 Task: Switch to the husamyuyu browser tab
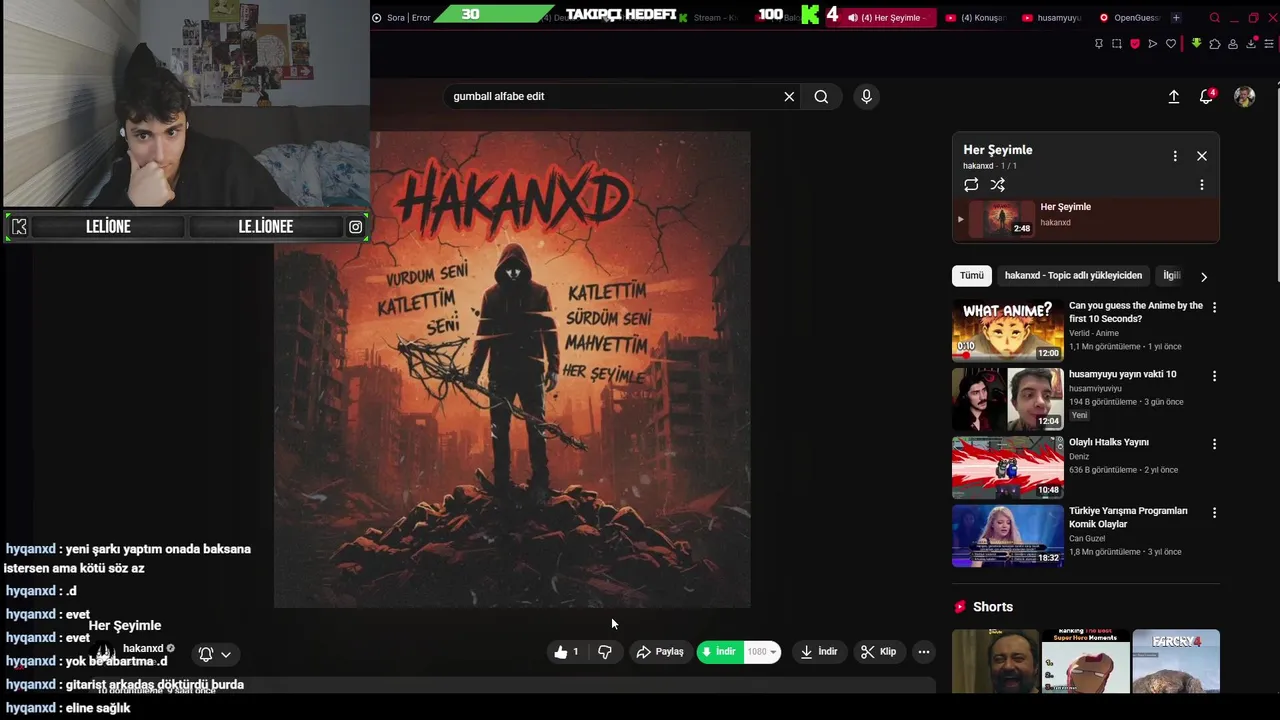[x=1052, y=17]
